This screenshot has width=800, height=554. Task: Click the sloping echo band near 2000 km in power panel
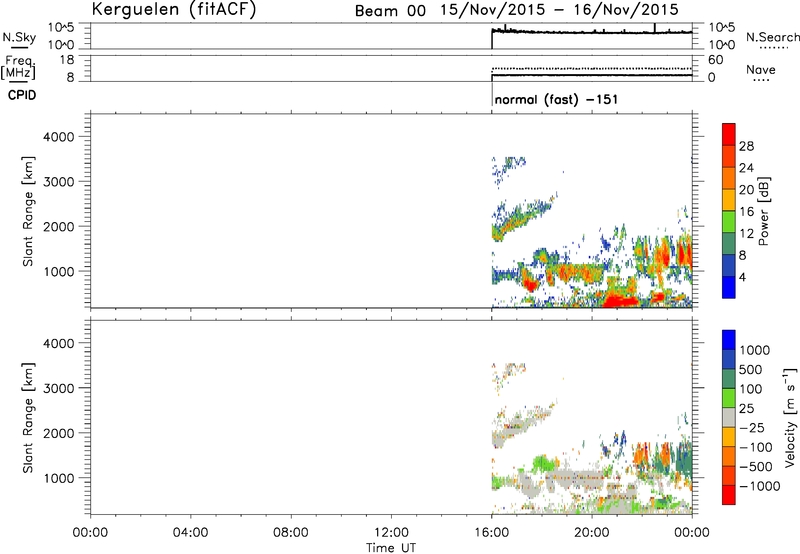click(x=520, y=219)
